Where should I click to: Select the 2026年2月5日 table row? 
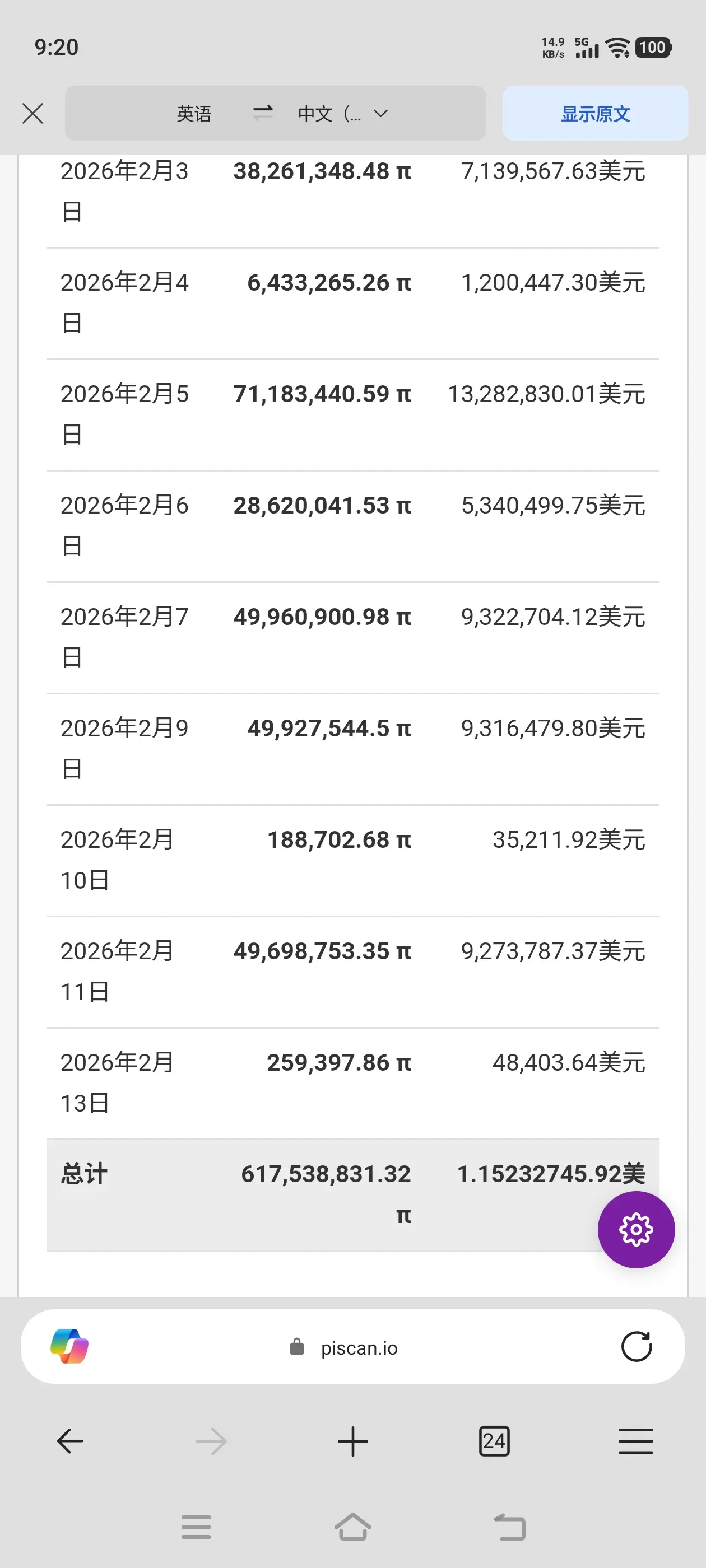tap(352, 414)
